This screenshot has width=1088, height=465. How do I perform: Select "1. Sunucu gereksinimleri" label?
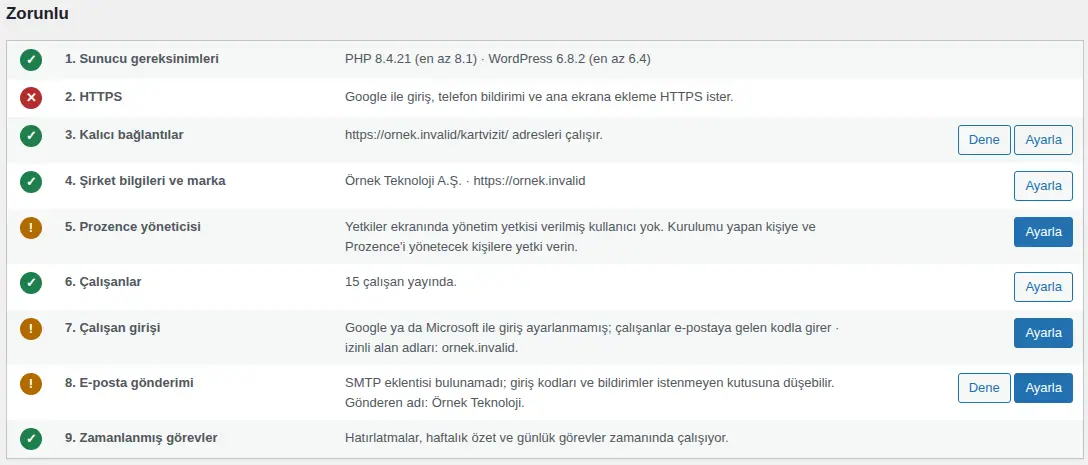(142, 59)
